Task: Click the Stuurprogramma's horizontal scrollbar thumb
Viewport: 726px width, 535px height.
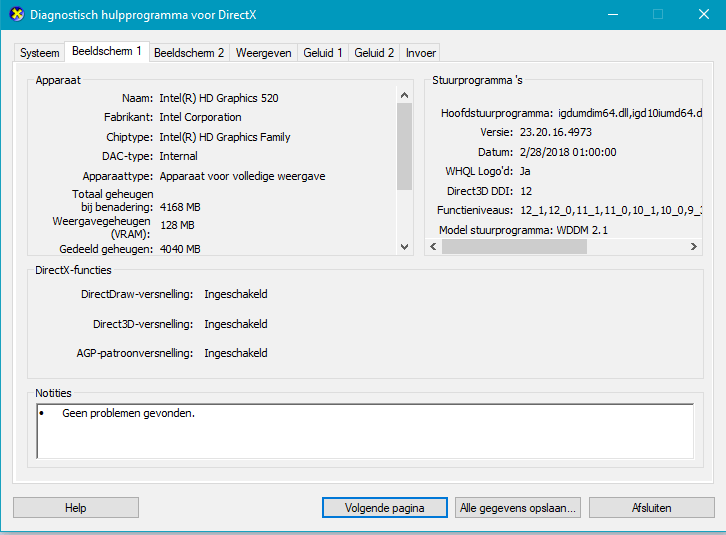Action: click(514, 246)
